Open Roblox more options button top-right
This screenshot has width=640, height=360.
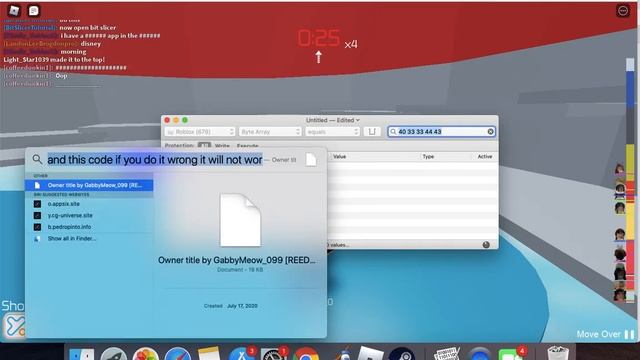[x=623, y=11]
